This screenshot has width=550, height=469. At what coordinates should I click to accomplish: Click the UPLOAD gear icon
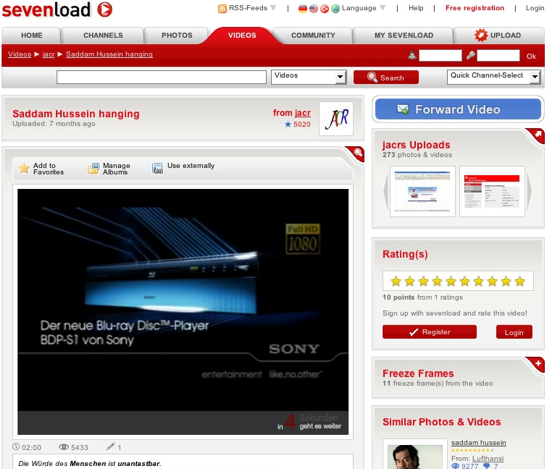(x=481, y=35)
